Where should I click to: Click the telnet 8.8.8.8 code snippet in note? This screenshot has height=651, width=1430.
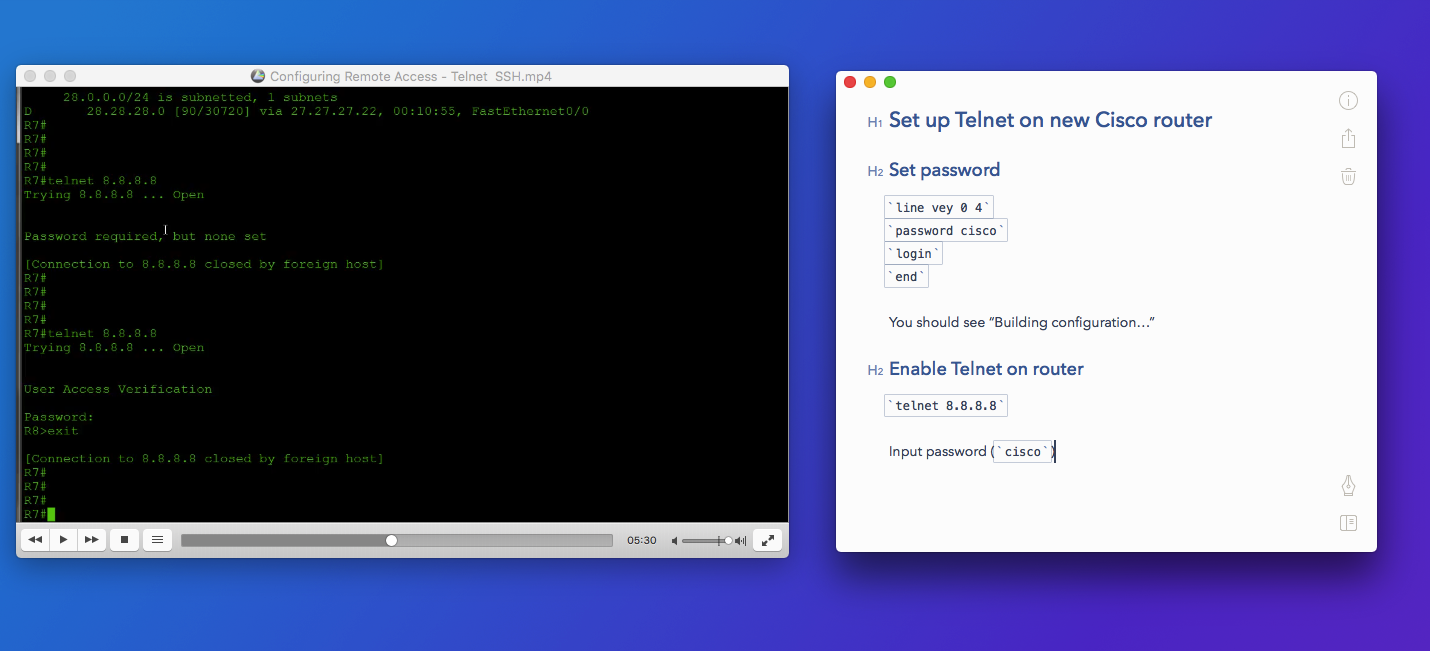point(946,406)
